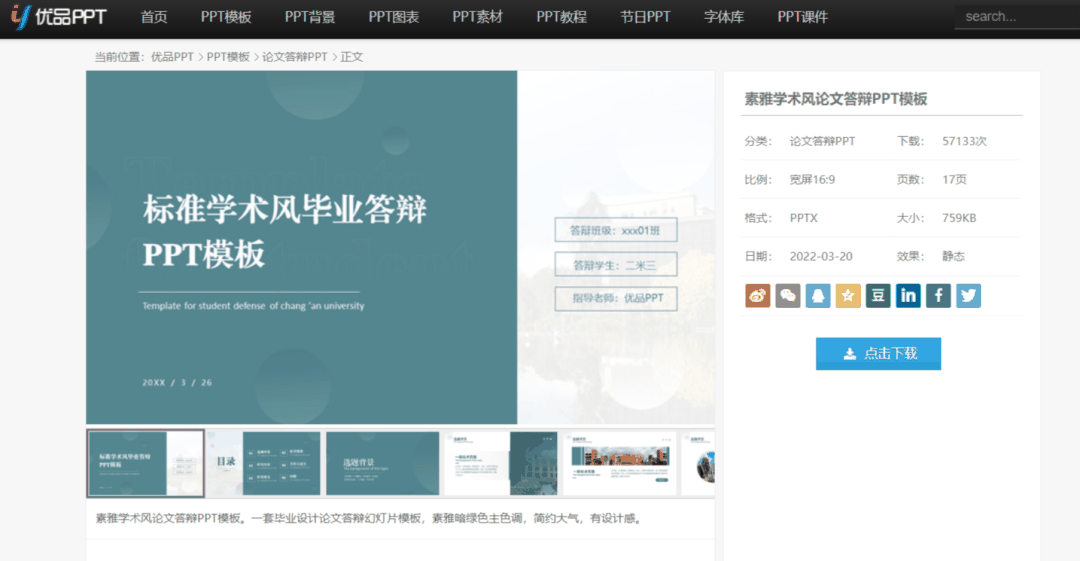Viewport: 1080px width, 561px height.
Task: Select the 目录 slide thumbnail
Action: 264,463
